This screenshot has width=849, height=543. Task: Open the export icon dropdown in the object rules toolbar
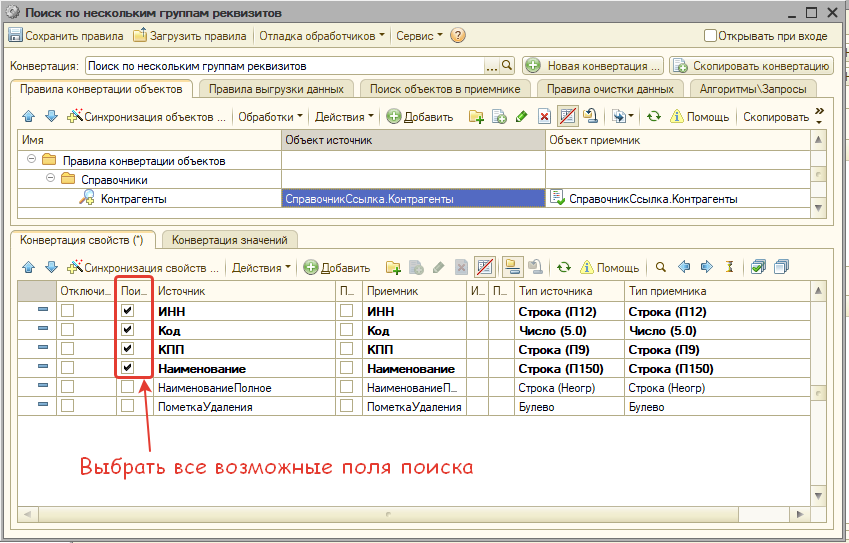click(x=623, y=116)
